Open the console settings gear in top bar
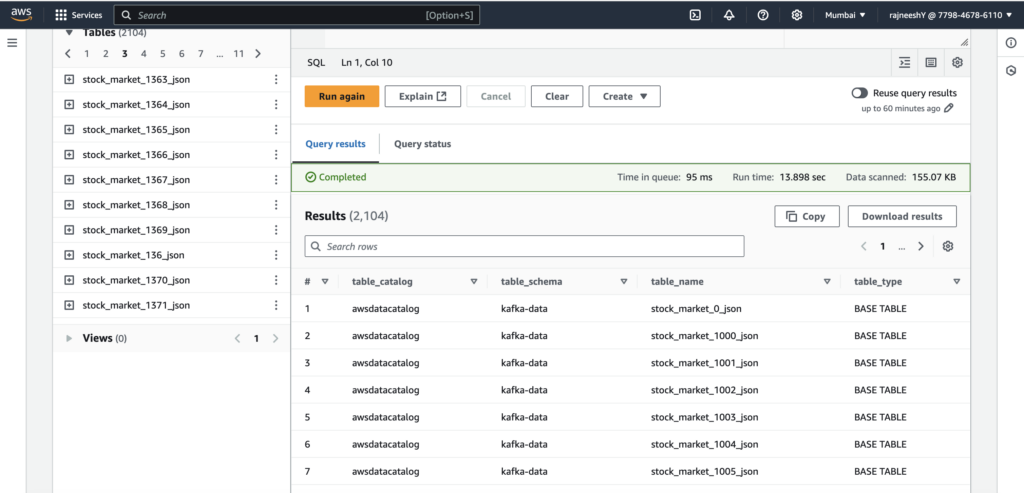Image resolution: width=1024 pixels, height=493 pixels. [797, 15]
